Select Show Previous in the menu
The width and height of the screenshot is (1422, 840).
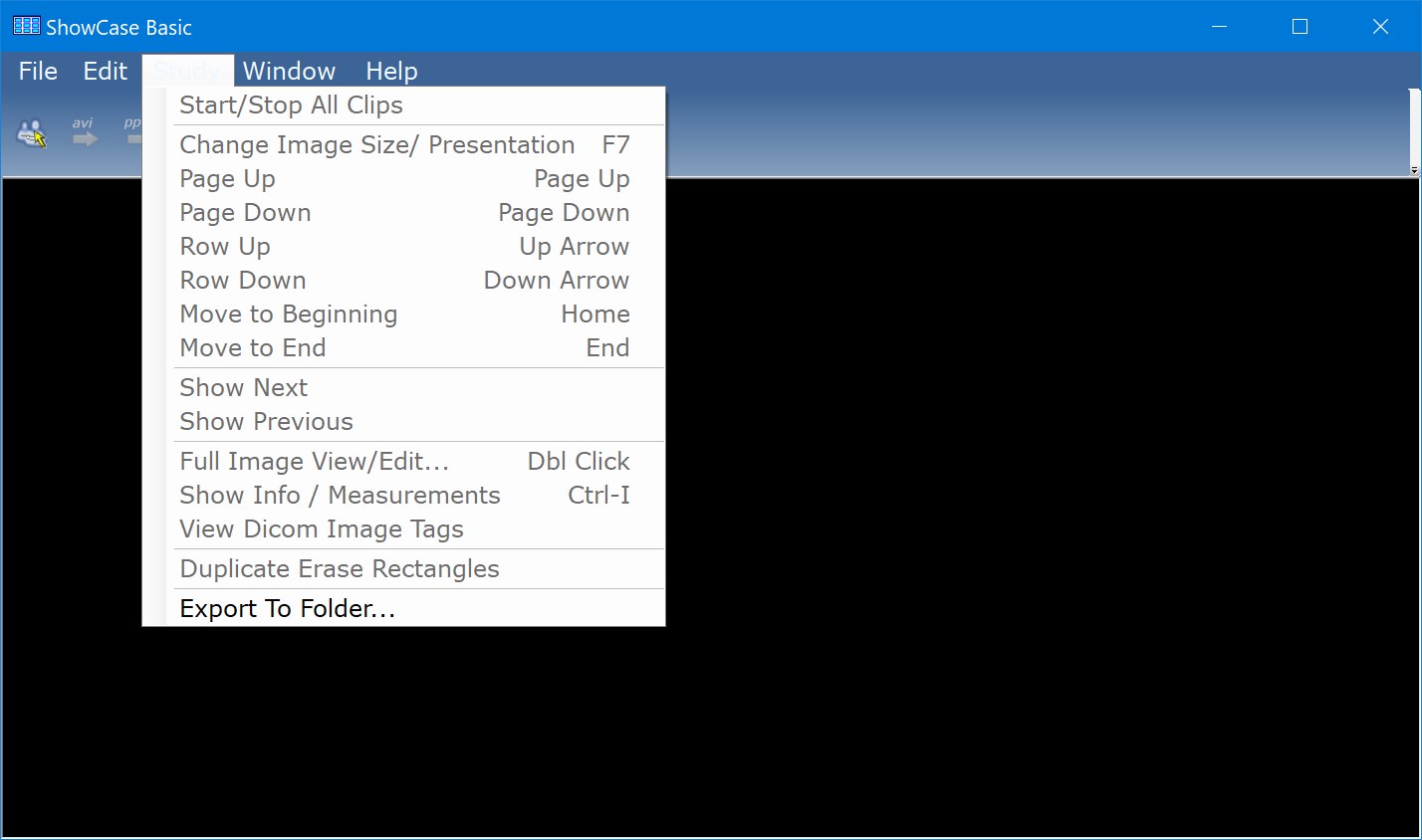point(266,422)
